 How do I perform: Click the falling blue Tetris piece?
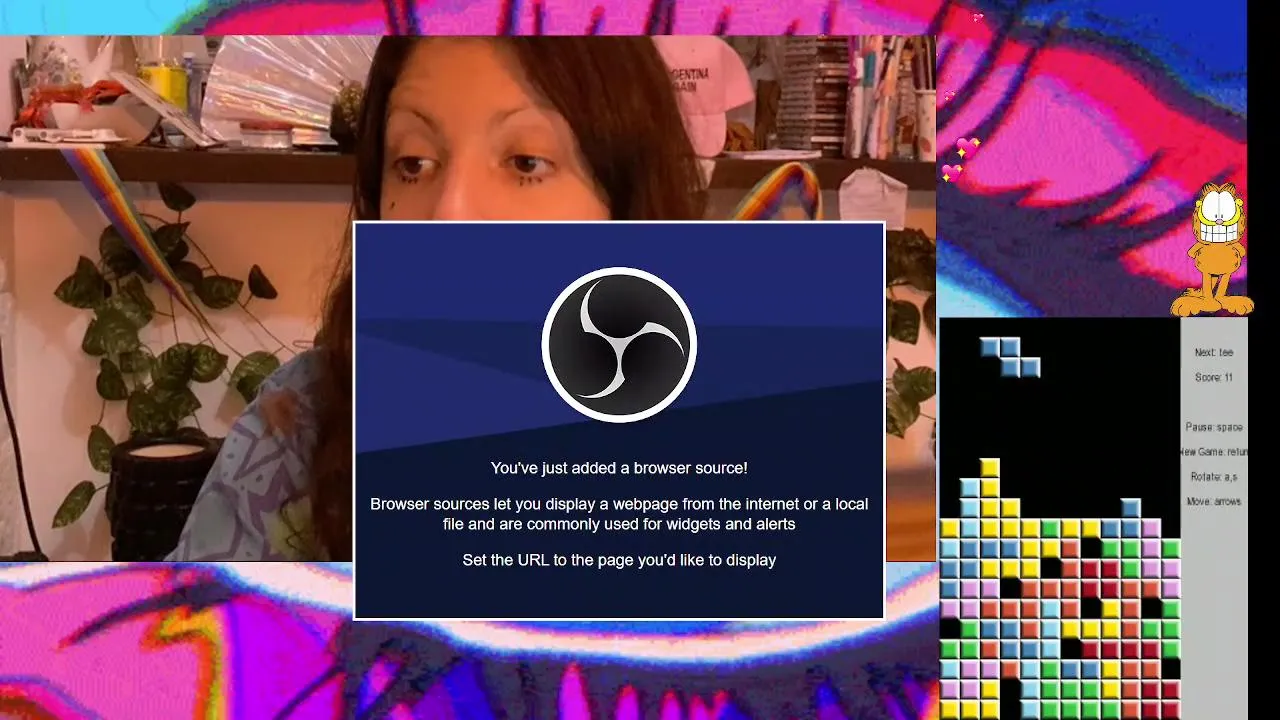pos(1010,357)
